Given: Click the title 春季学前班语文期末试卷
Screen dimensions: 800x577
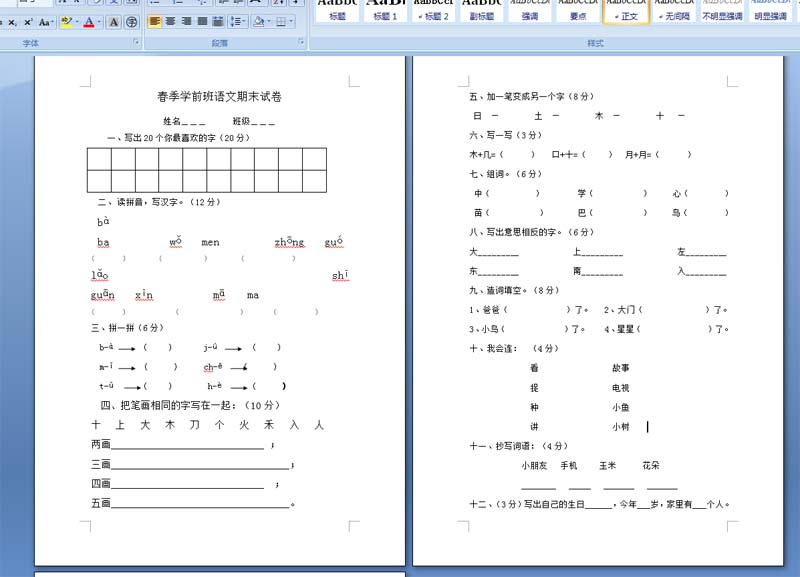Looking at the screenshot, I should tap(219, 96).
